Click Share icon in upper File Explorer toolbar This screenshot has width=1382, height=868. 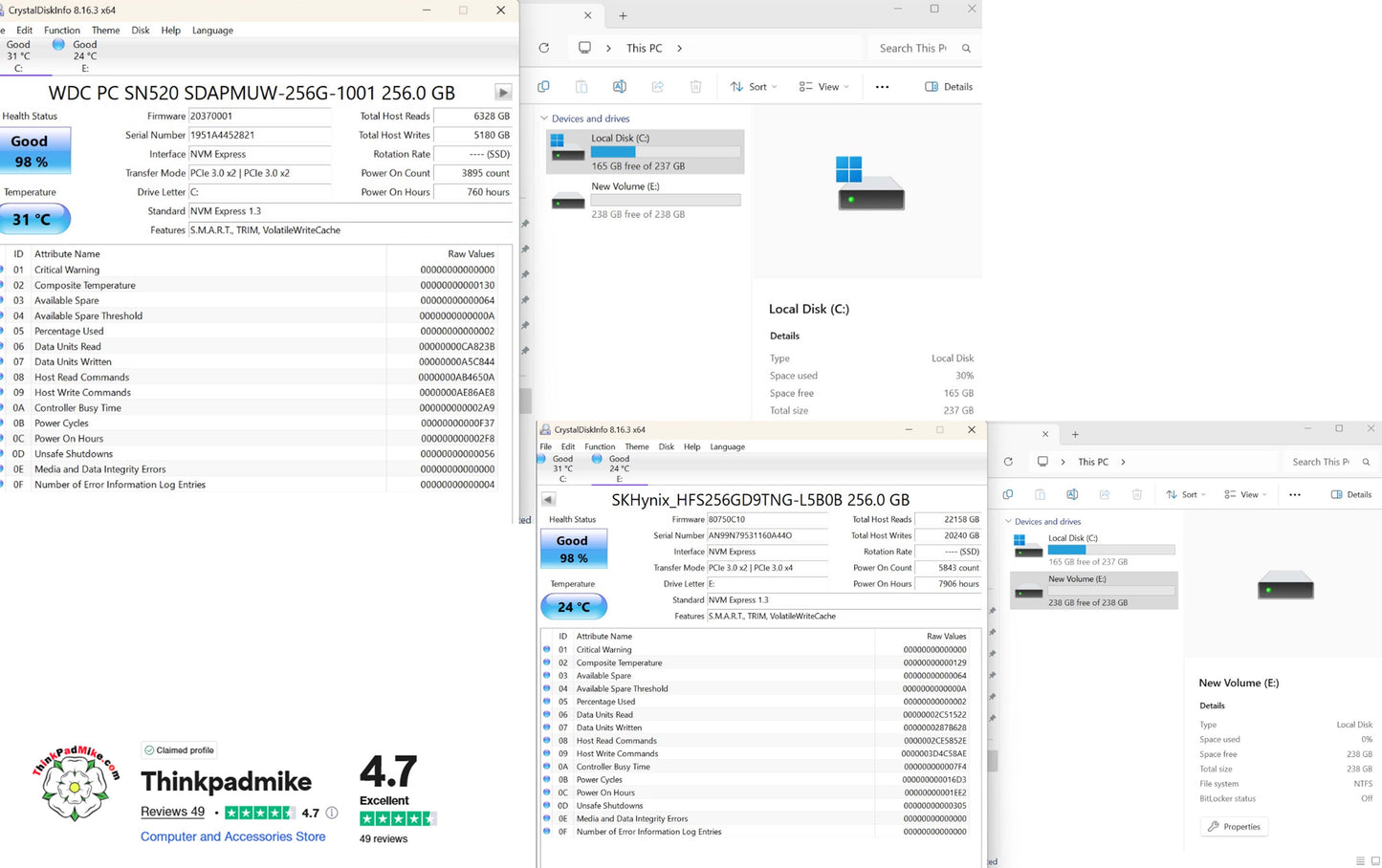(658, 87)
